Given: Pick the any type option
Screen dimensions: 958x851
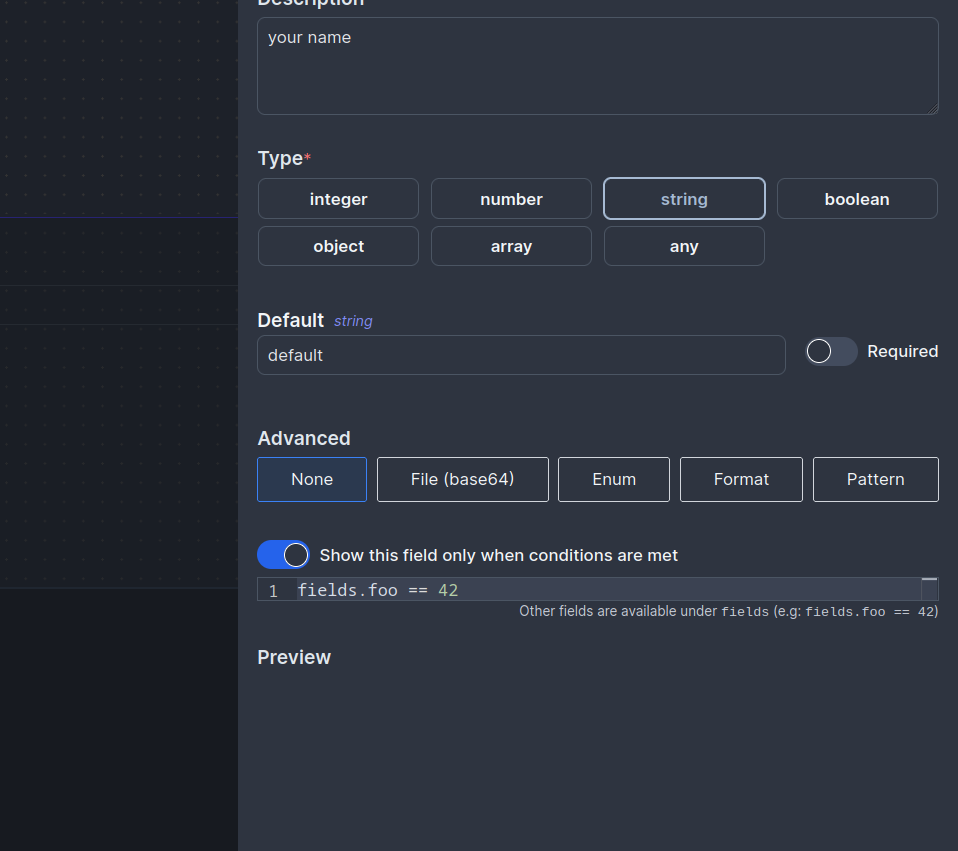Looking at the screenshot, I should (x=684, y=246).
